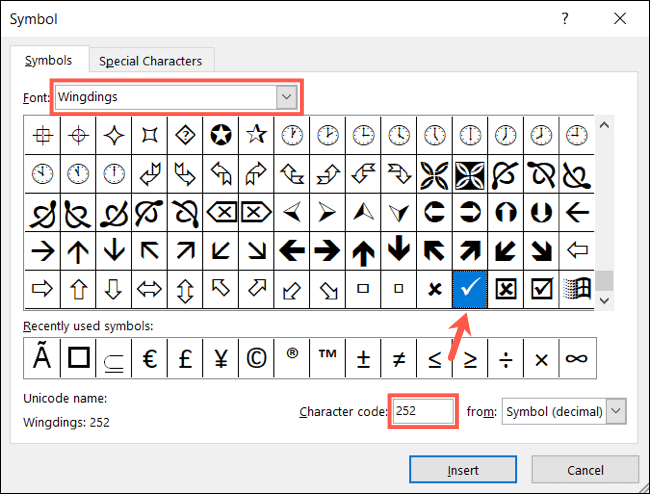Pick the boxed X symbol
Image resolution: width=650 pixels, height=494 pixels.
pyautogui.click(x=506, y=289)
